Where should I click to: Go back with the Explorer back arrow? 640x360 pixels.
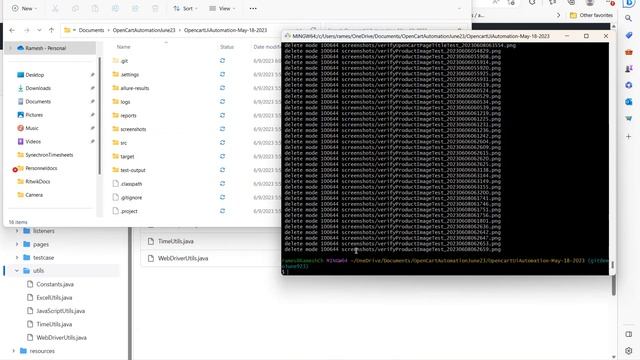(12, 30)
